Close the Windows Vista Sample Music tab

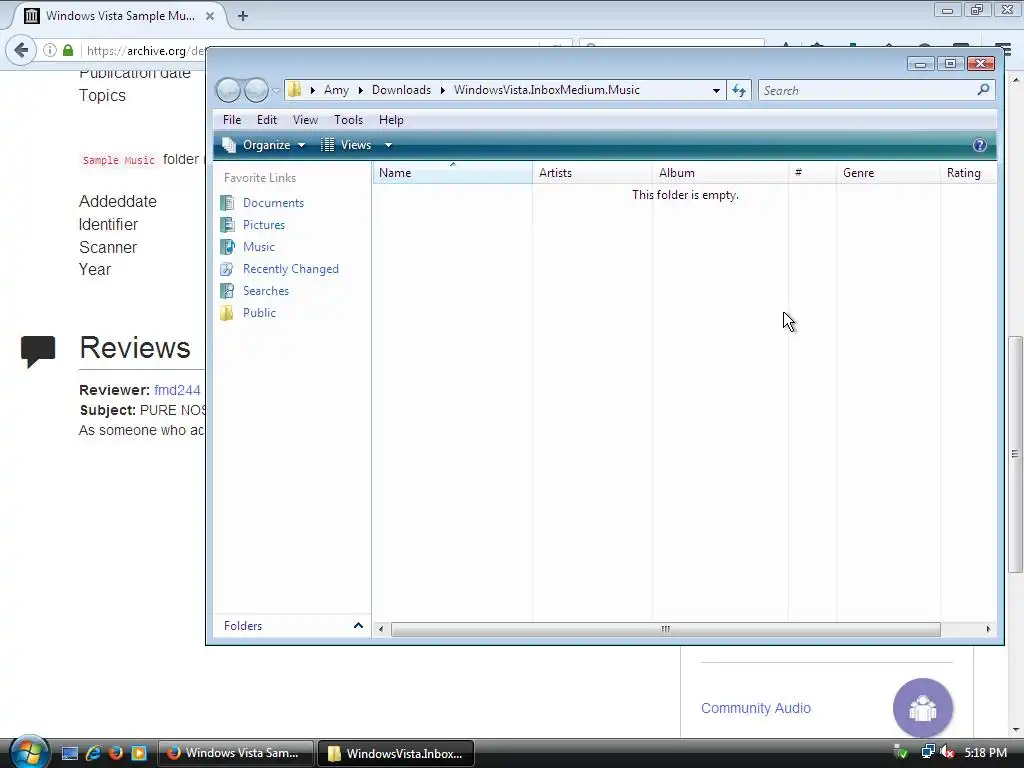[210, 16]
